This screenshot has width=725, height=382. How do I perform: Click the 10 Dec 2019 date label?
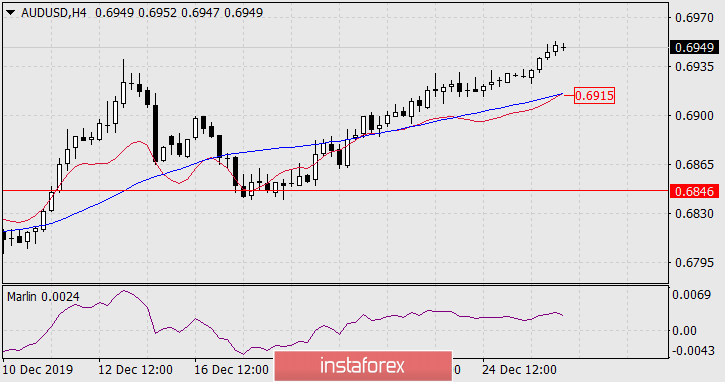click(x=38, y=370)
